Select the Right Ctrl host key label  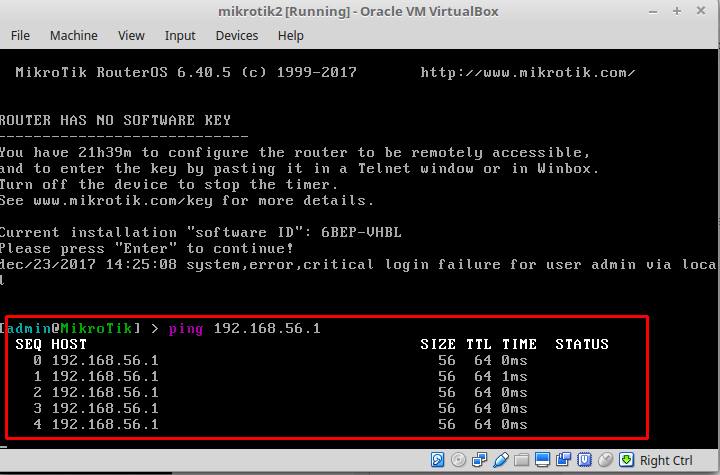click(x=666, y=460)
